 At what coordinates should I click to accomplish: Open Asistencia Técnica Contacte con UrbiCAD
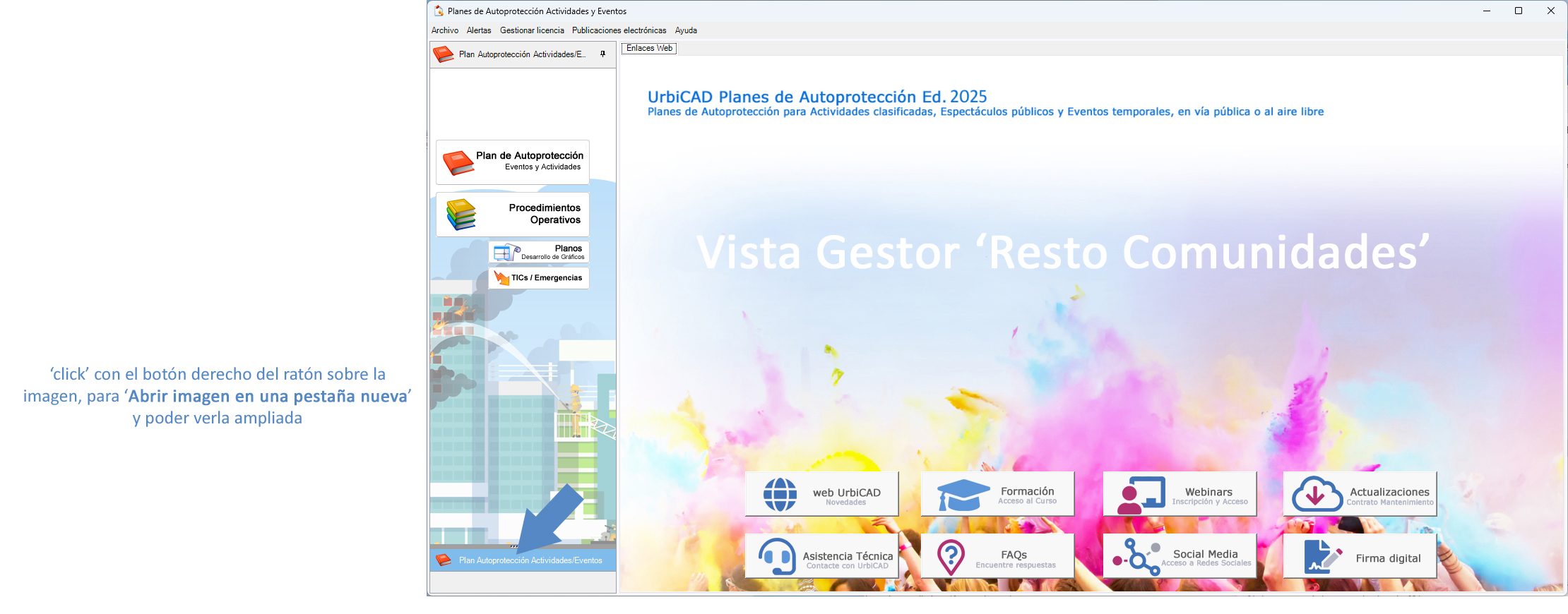[x=822, y=556]
